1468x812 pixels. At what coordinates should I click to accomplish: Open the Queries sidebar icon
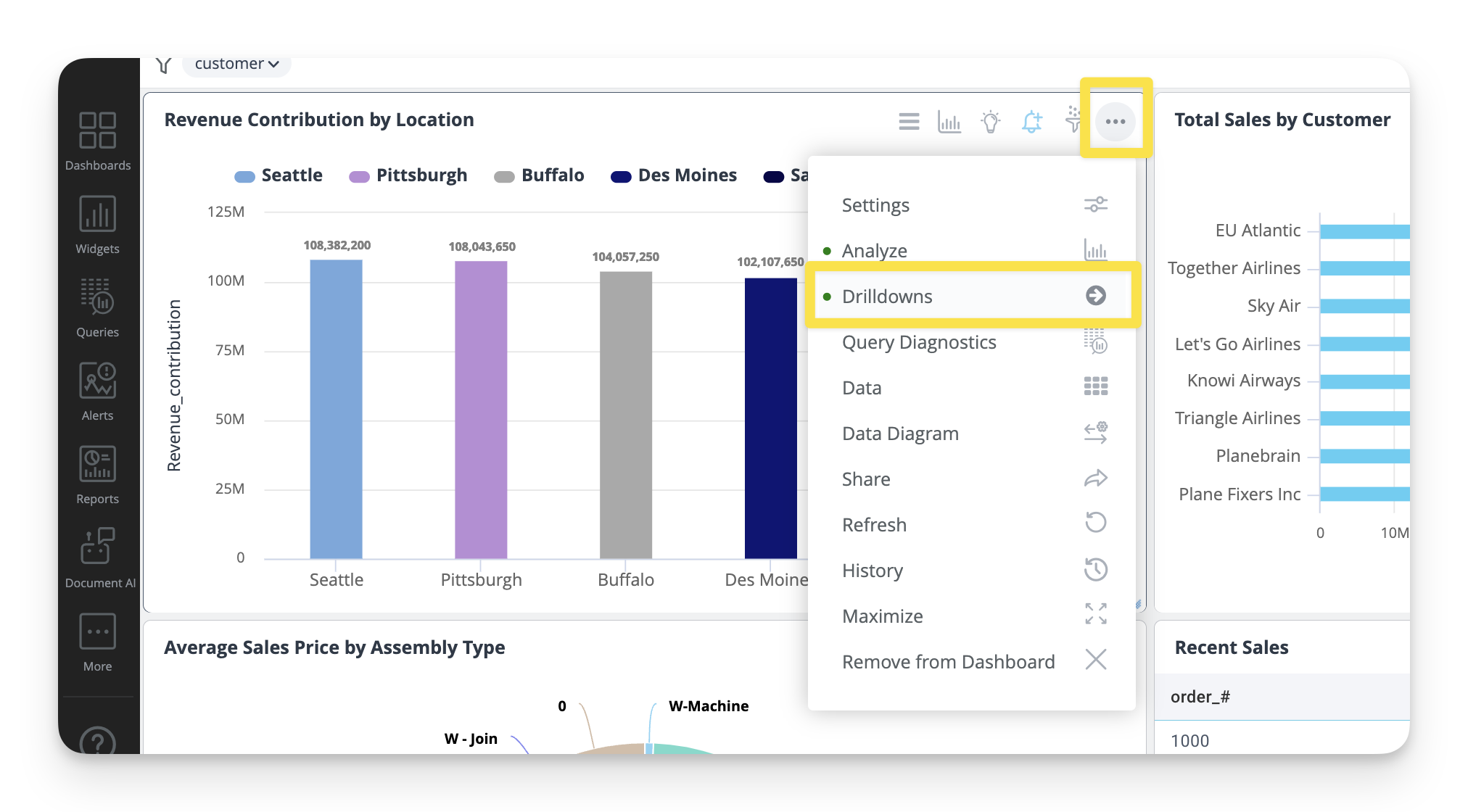(97, 308)
